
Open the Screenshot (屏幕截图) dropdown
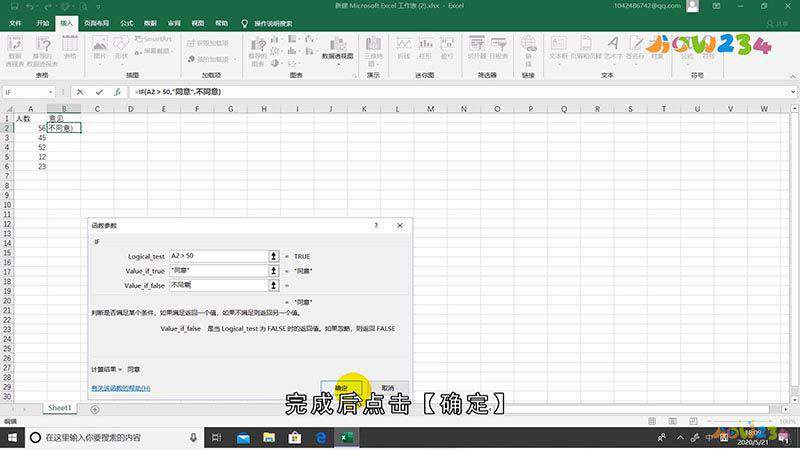[x=155, y=52]
